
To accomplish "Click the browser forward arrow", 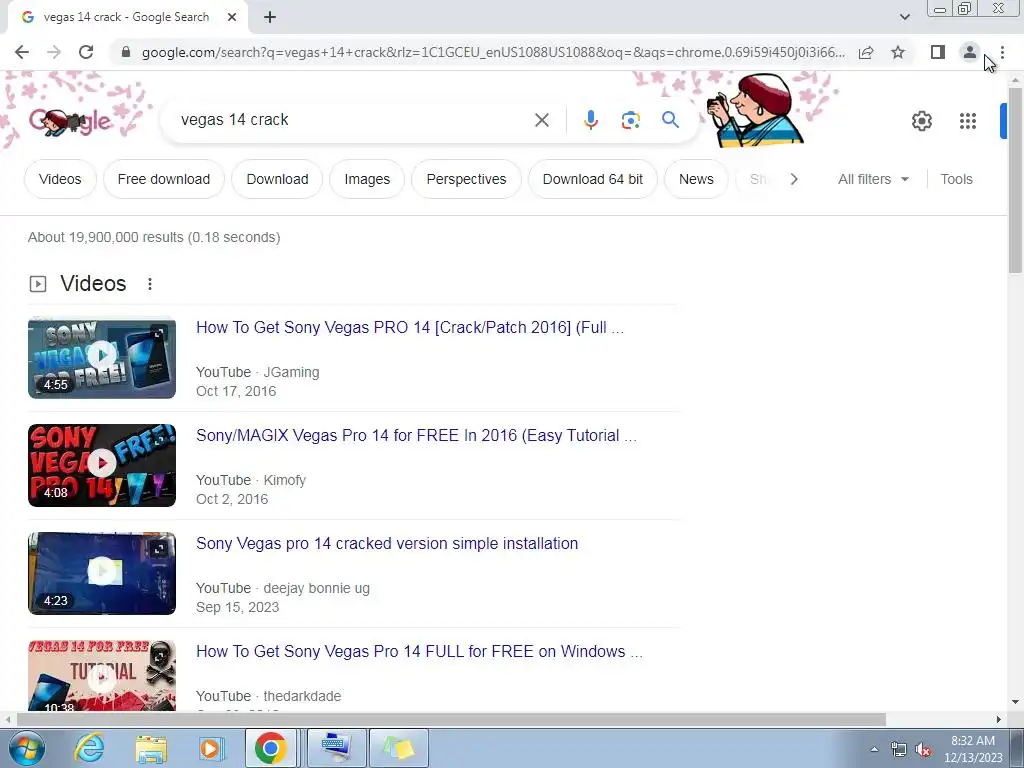I will pos(54,52).
